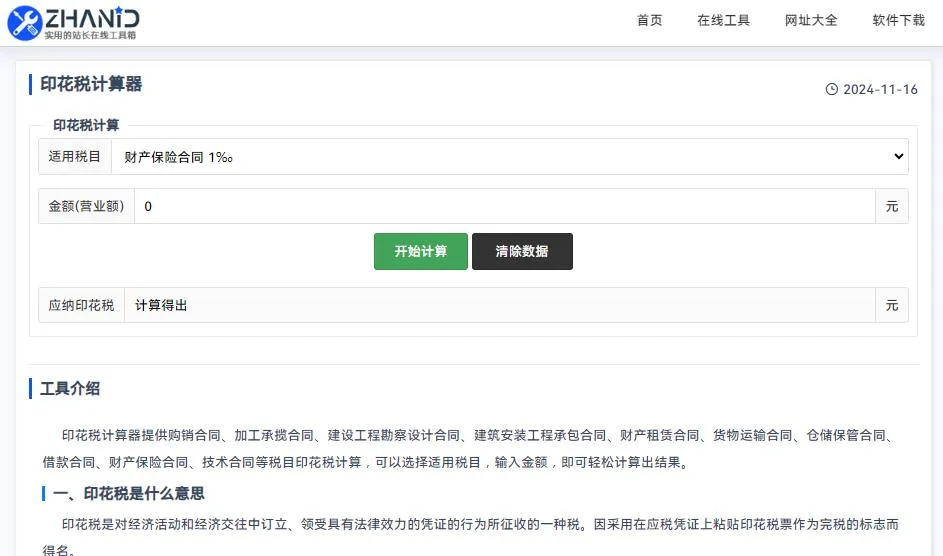Image resolution: width=943 pixels, height=556 pixels.
Task: Click the 一、印花税是什么意思 subheading
Action: click(x=129, y=493)
